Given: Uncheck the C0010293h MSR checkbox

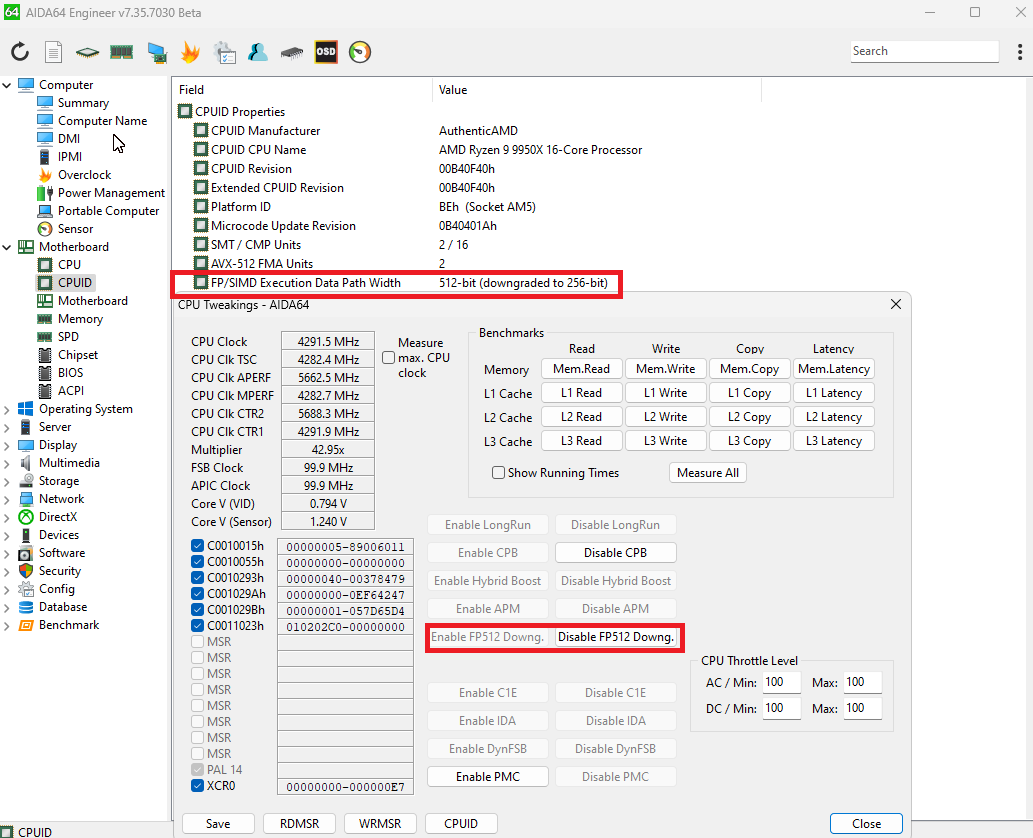Looking at the screenshot, I should pyautogui.click(x=197, y=578).
